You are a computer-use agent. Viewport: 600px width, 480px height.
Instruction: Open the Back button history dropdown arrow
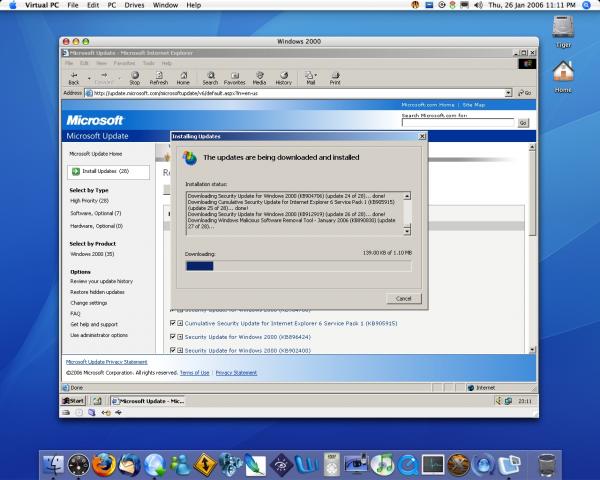click(89, 78)
